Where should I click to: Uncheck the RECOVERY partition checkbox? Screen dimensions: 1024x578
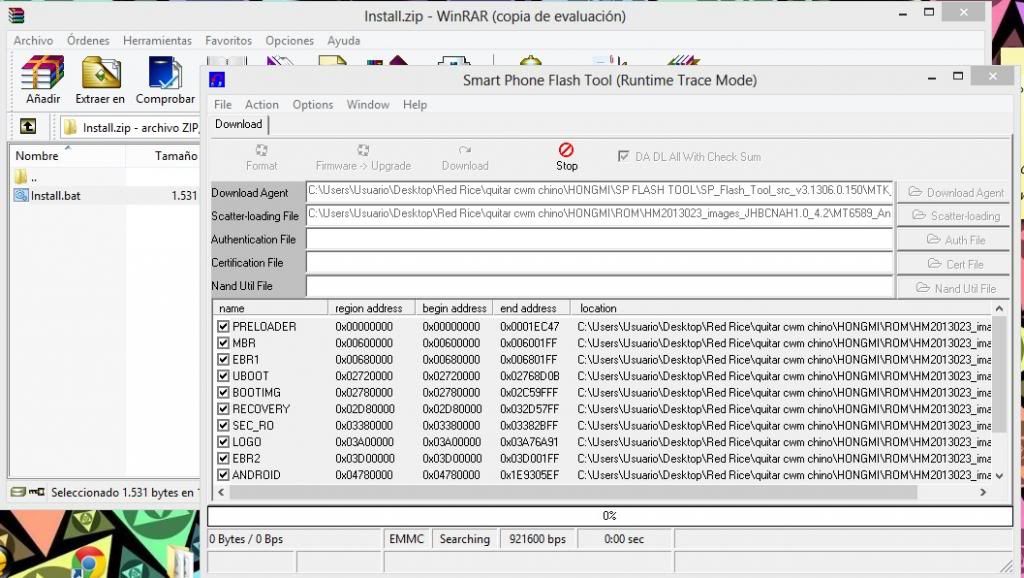(223, 409)
